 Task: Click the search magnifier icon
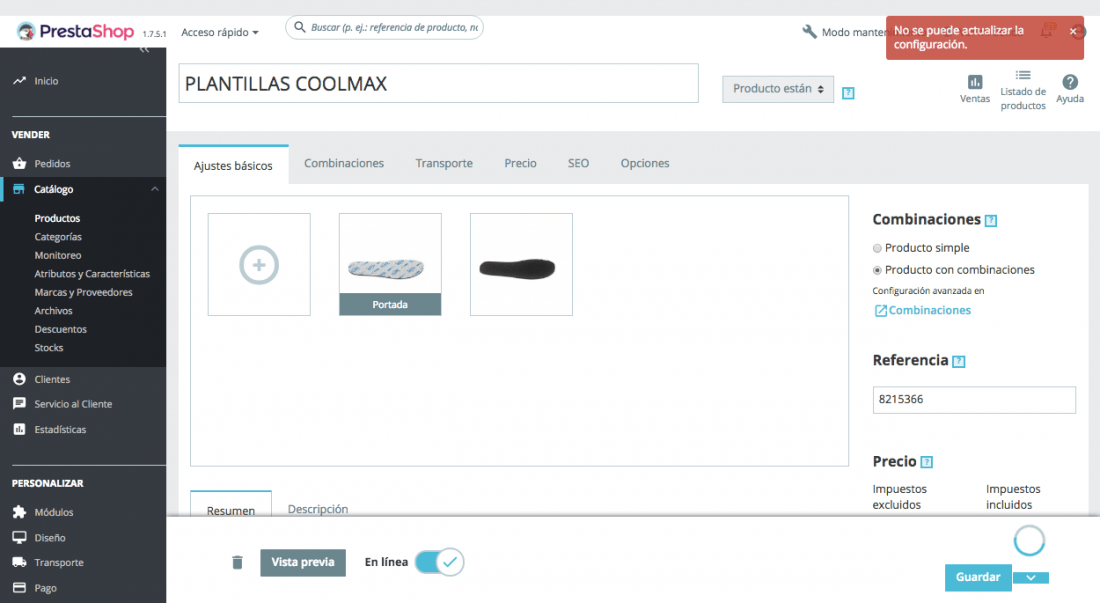coord(300,27)
